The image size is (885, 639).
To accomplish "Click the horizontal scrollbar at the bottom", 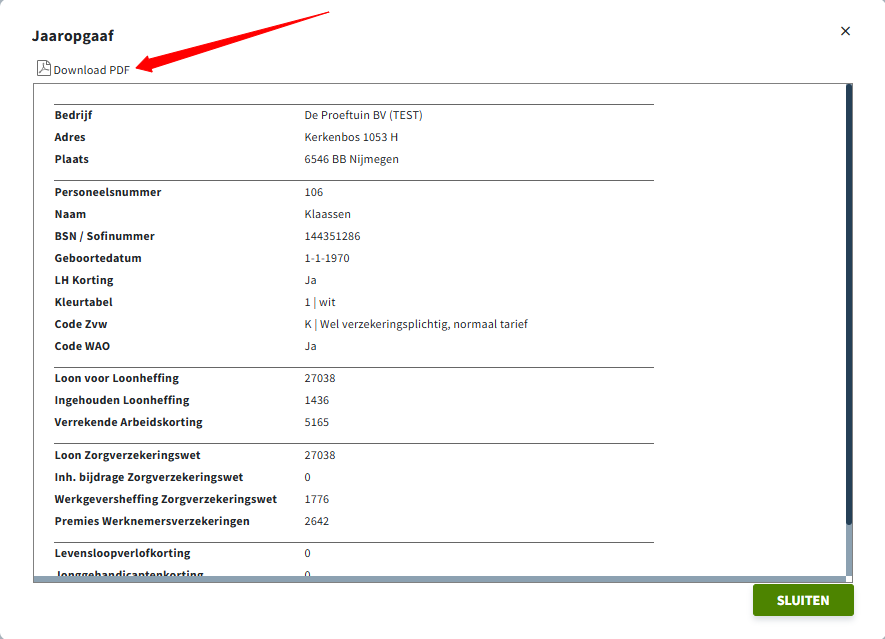I will tap(440, 579).
